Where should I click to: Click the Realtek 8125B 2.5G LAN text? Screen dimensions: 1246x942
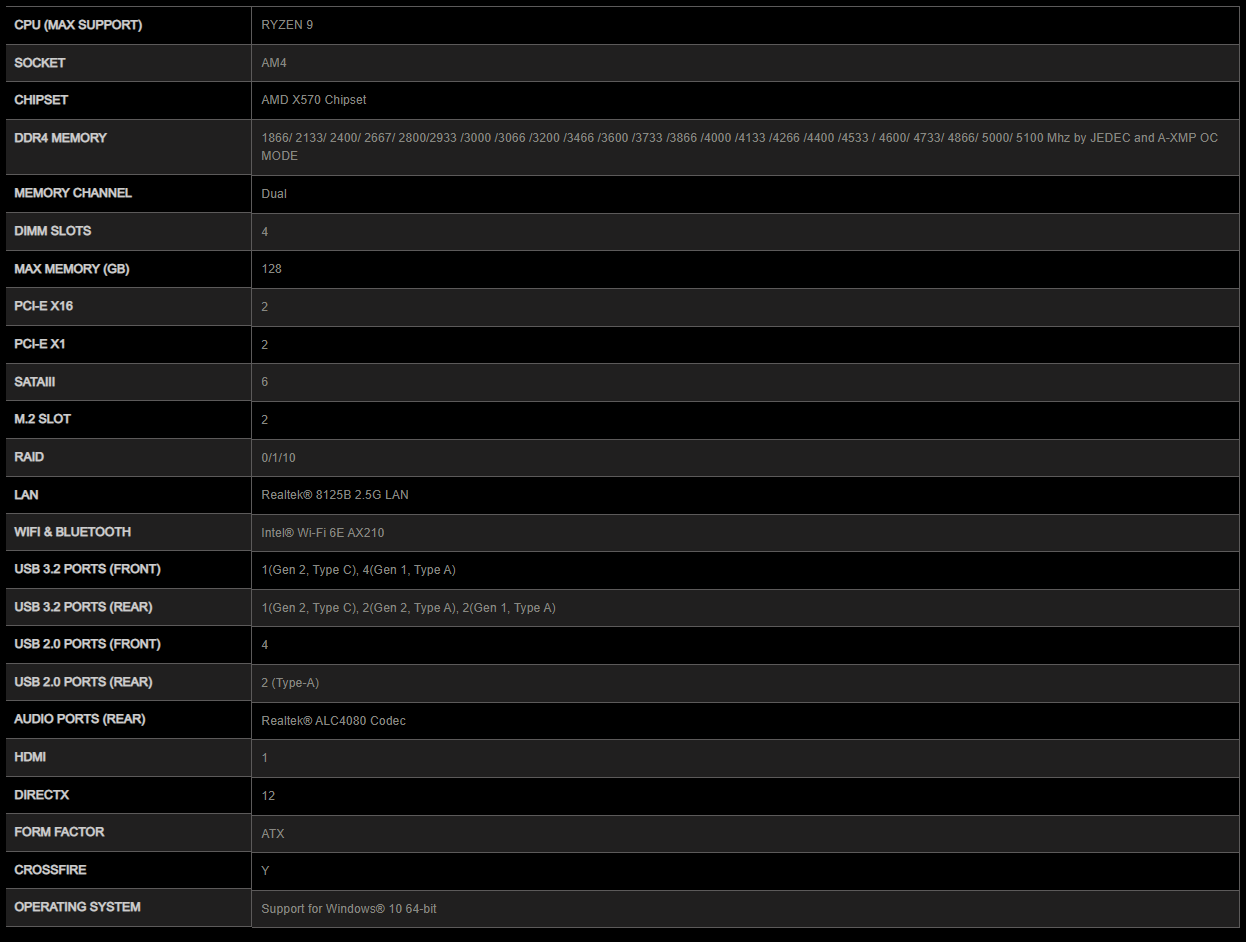tap(335, 495)
